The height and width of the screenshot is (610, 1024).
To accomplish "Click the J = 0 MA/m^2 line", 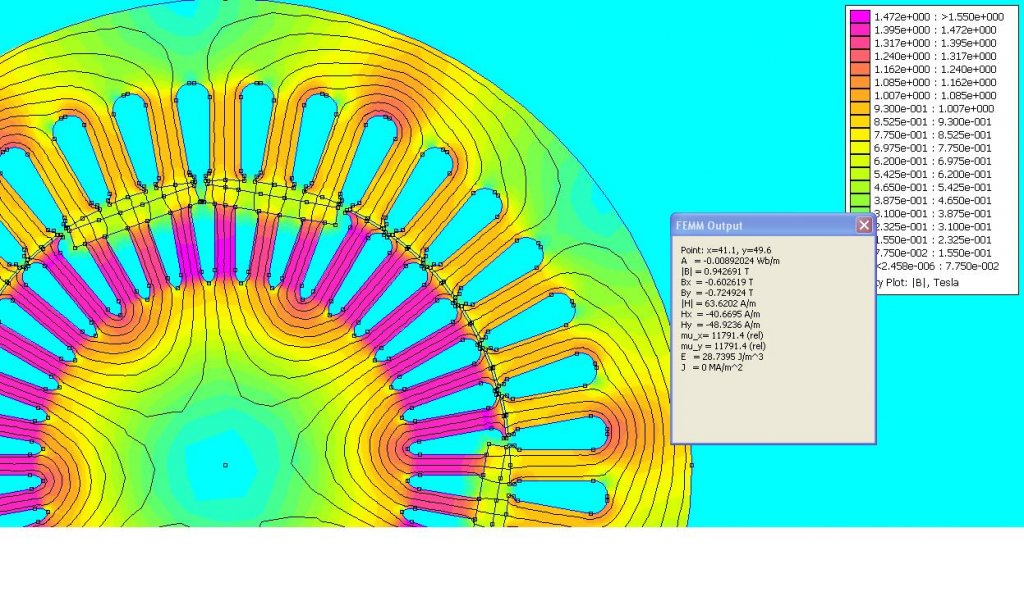I will tap(712, 368).
